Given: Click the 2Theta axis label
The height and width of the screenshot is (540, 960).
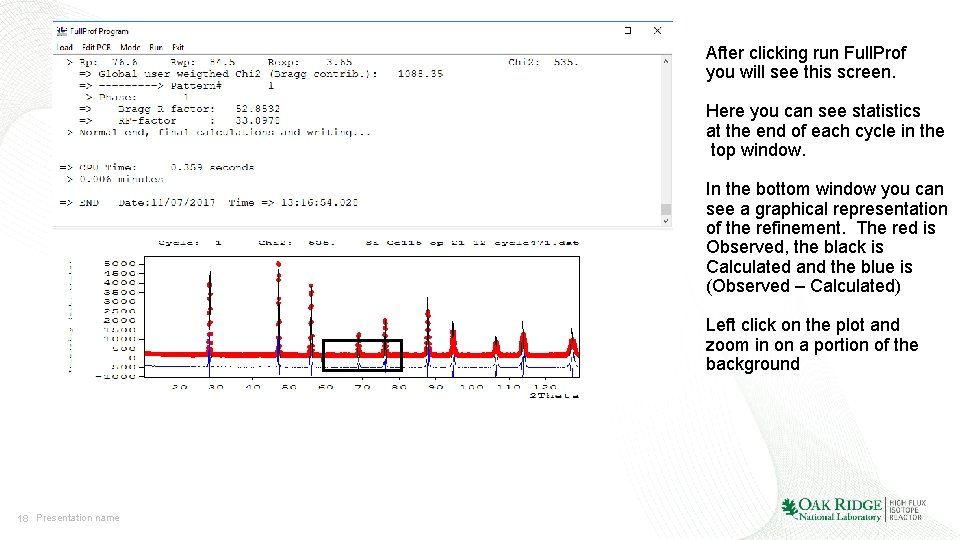Looking at the screenshot, I should (554, 396).
